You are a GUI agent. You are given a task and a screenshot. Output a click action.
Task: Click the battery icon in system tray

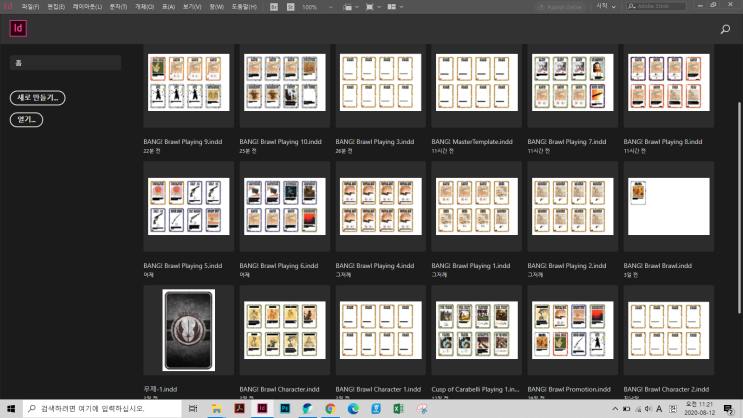[x=626, y=409]
